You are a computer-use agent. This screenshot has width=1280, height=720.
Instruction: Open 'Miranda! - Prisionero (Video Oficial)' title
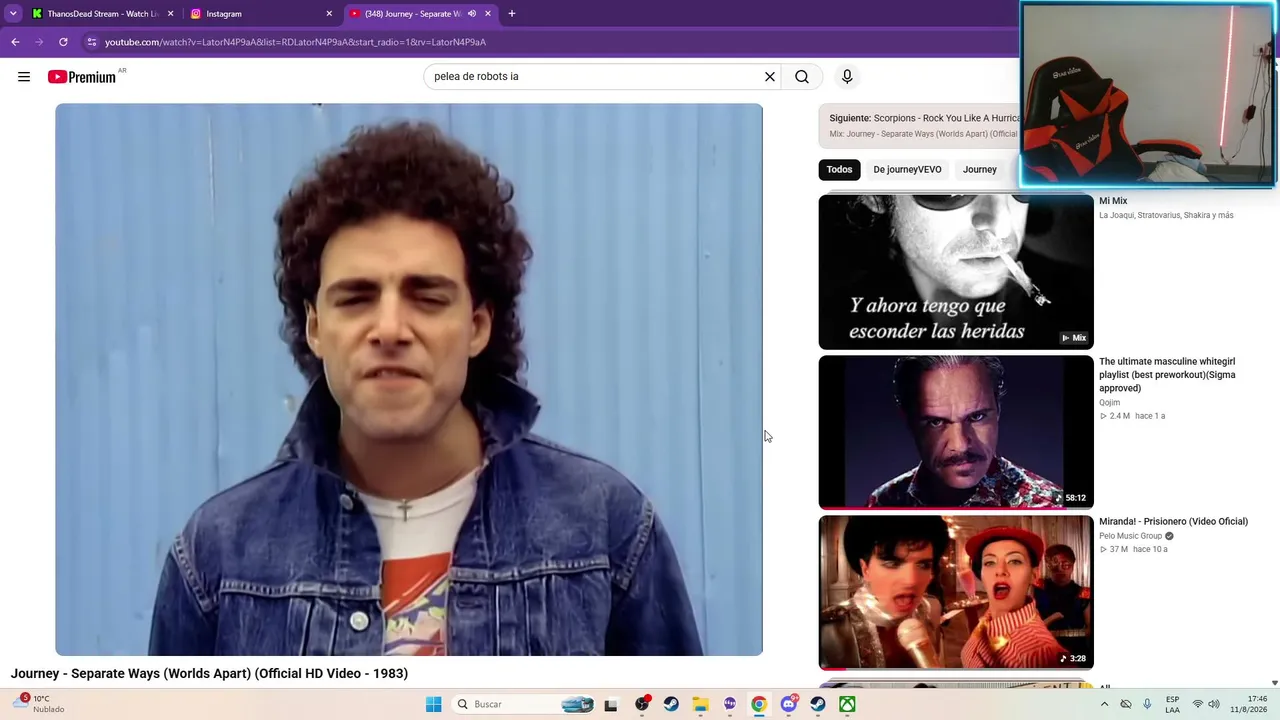coord(1173,522)
